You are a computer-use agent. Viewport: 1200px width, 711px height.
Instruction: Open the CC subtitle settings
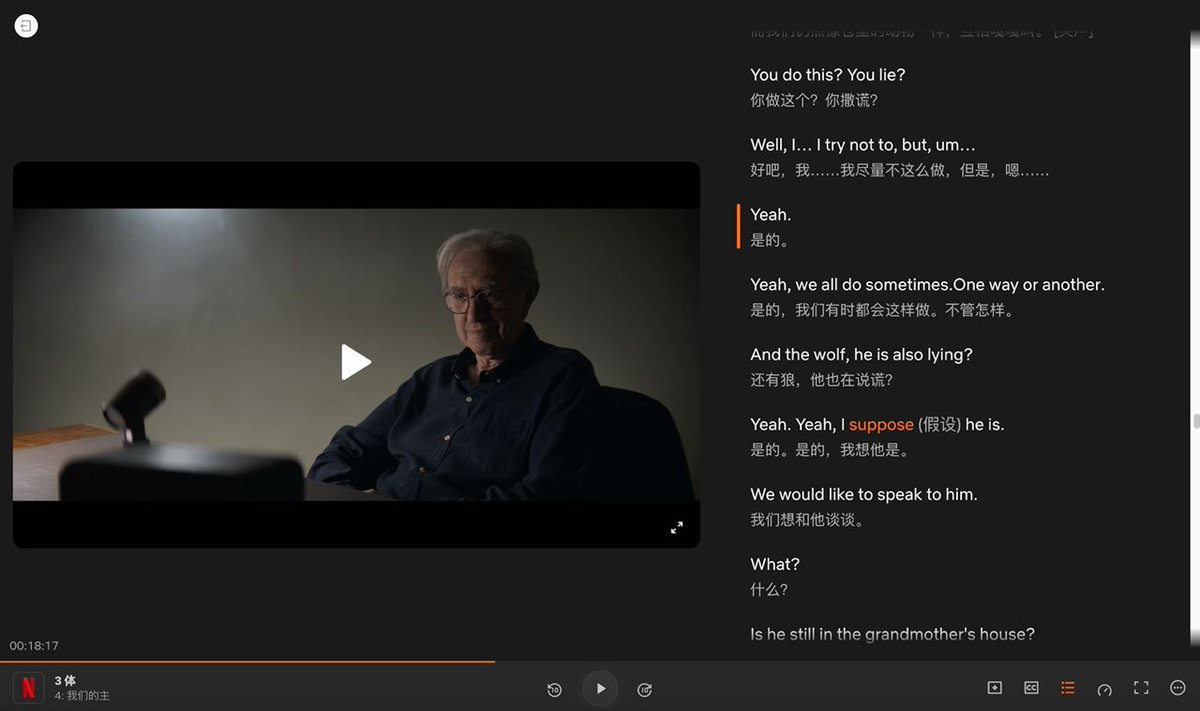point(1031,688)
